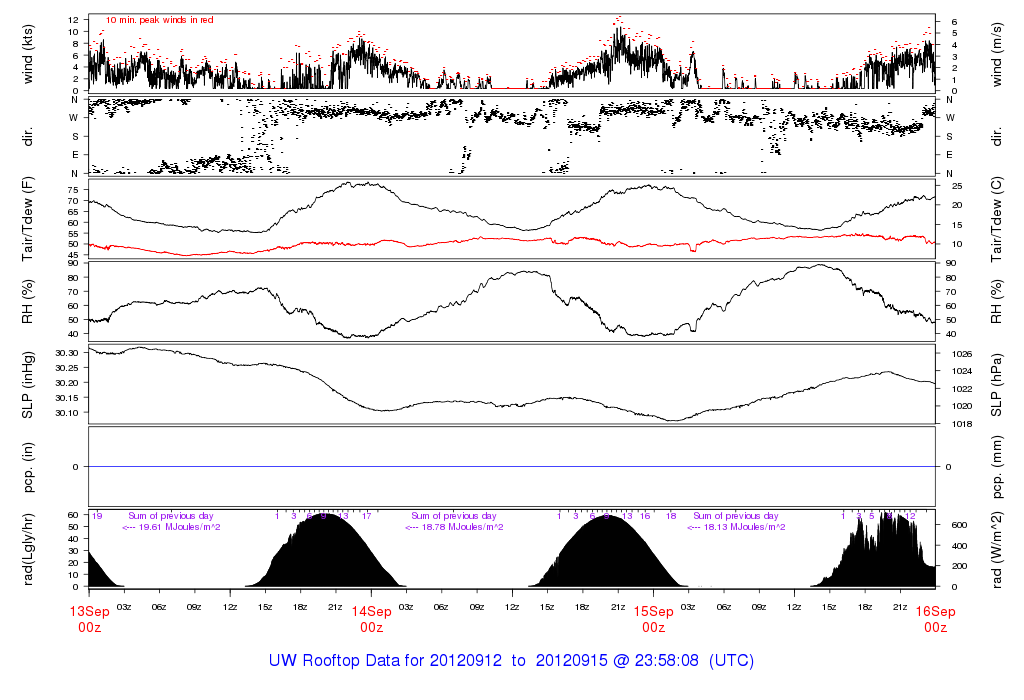
Task: Select the 14Sep 00z date marker
Action: coord(371,619)
